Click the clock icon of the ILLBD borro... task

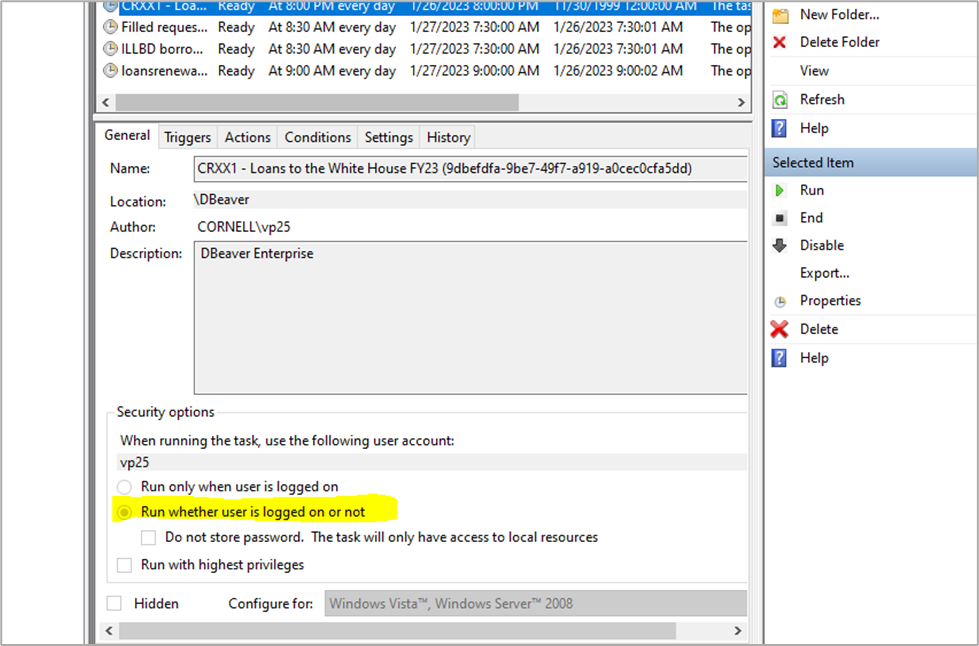[111, 49]
